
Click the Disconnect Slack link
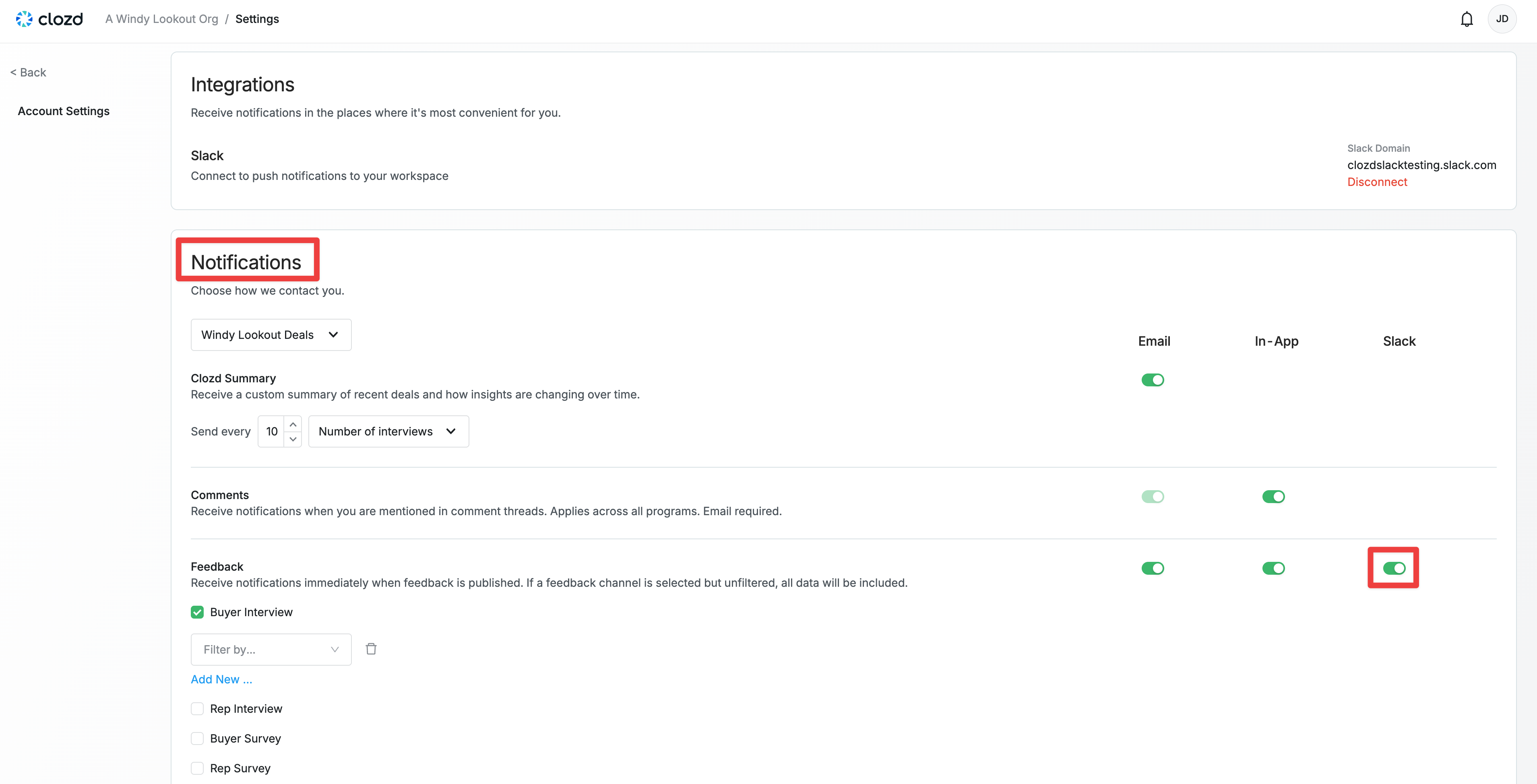tap(1376, 182)
